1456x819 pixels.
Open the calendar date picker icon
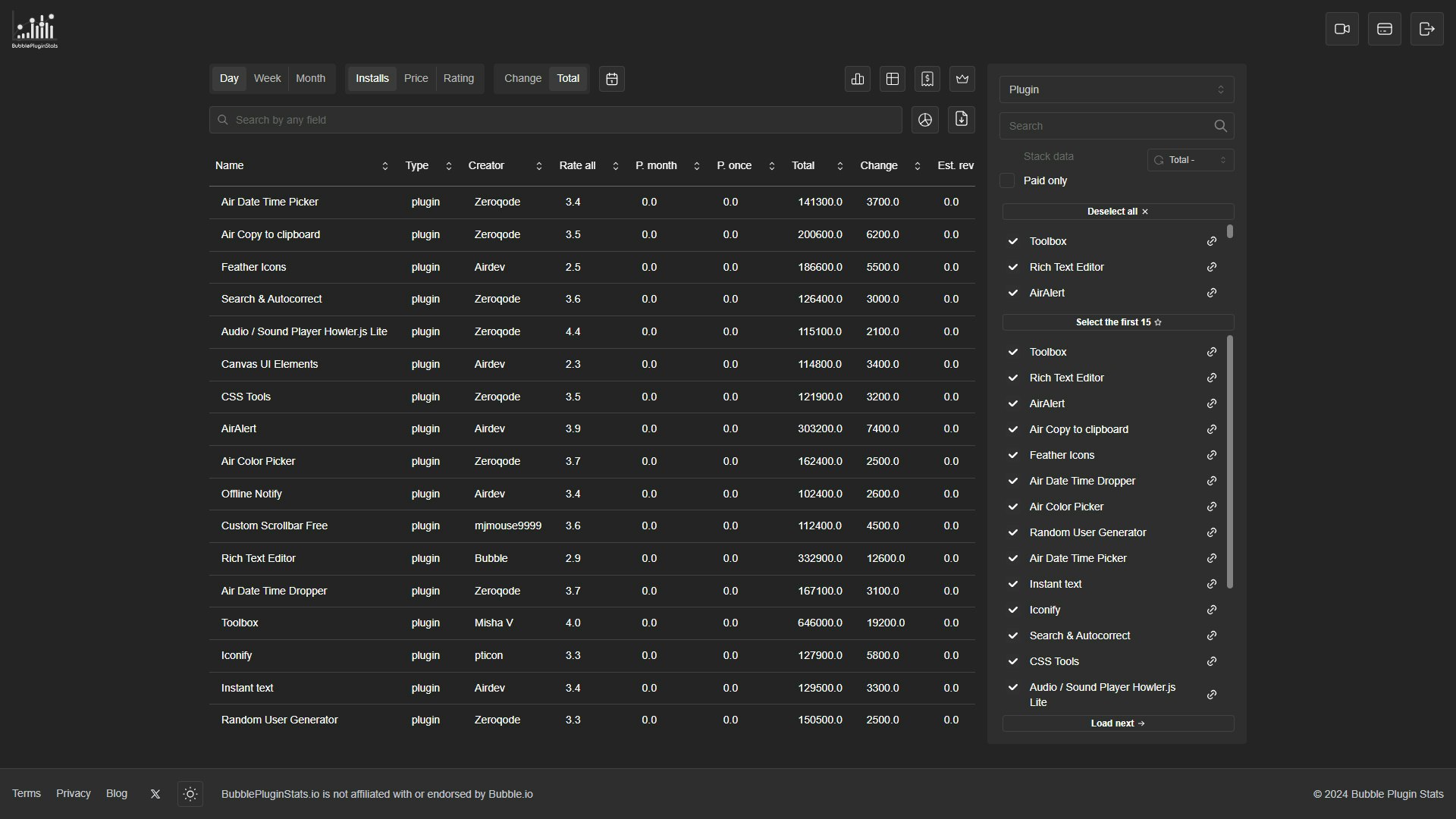point(612,79)
